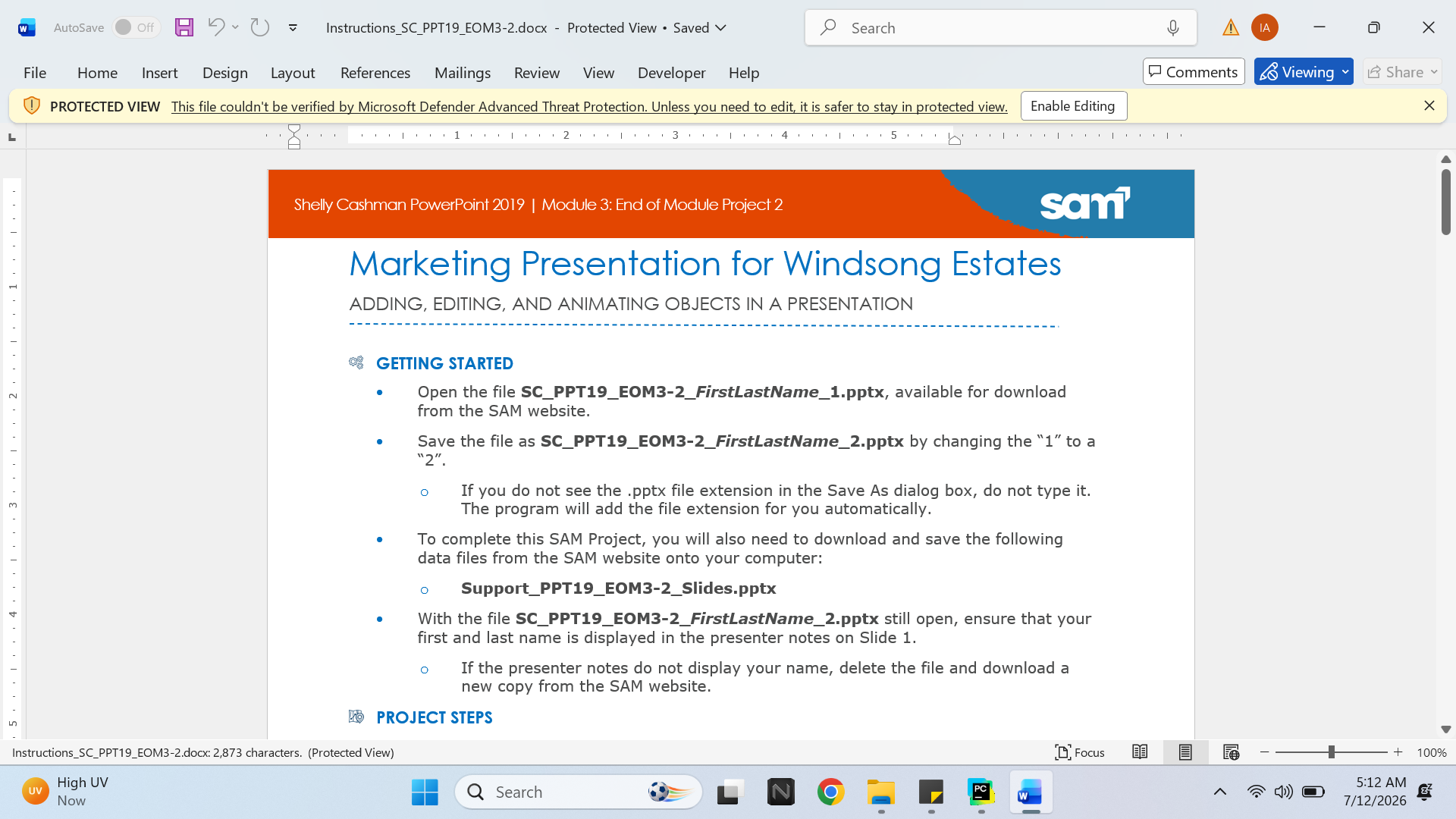This screenshot has height=819, width=1456.
Task: Click the tab selector at ruler corner
Action: [12, 137]
